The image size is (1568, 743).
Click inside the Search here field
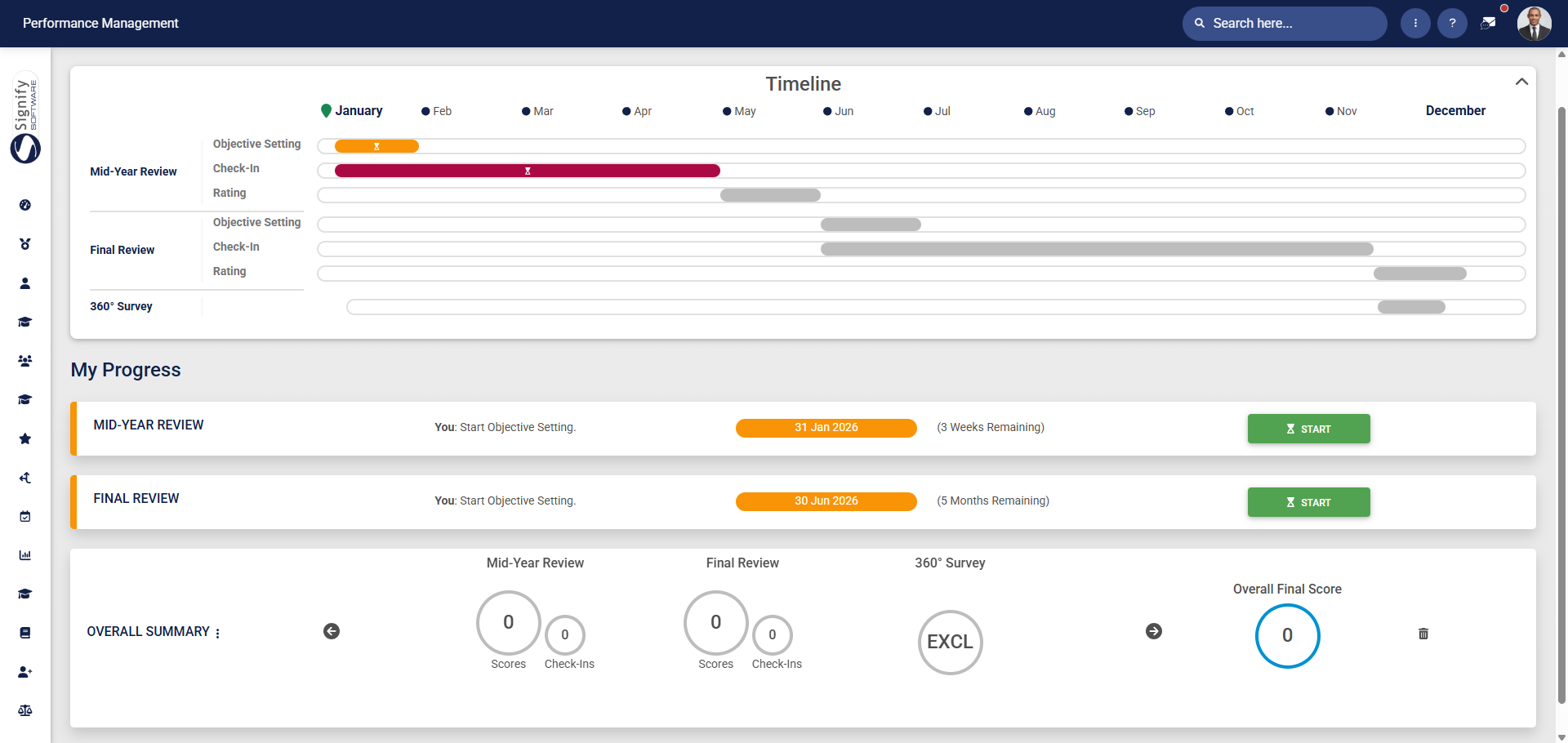point(1282,24)
